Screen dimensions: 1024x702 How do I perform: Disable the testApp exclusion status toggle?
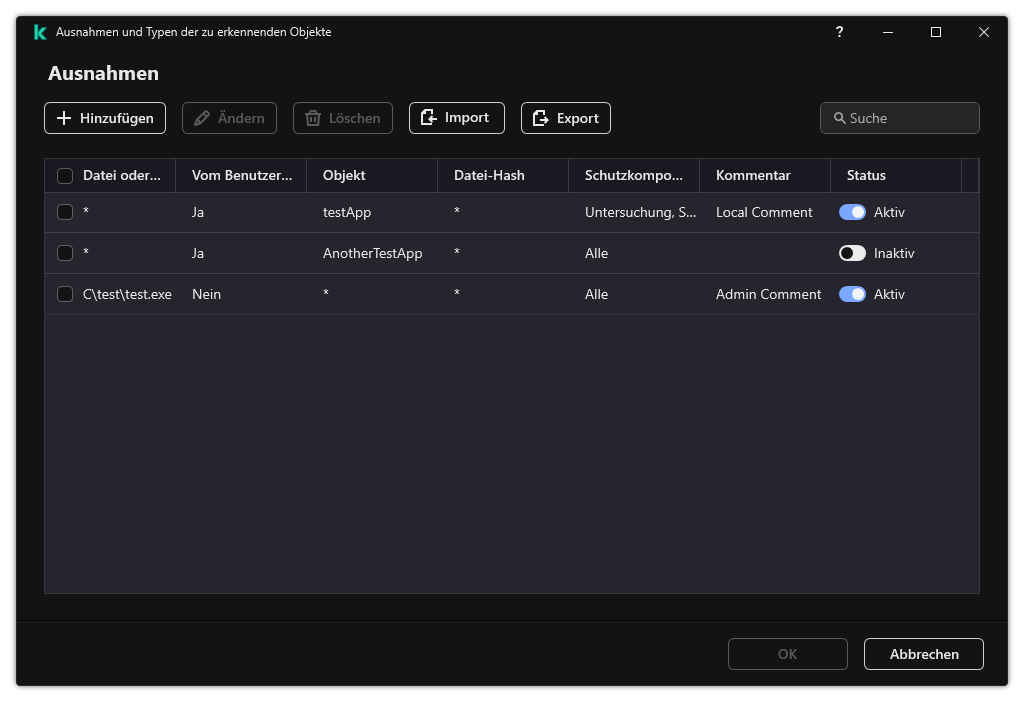[852, 212]
